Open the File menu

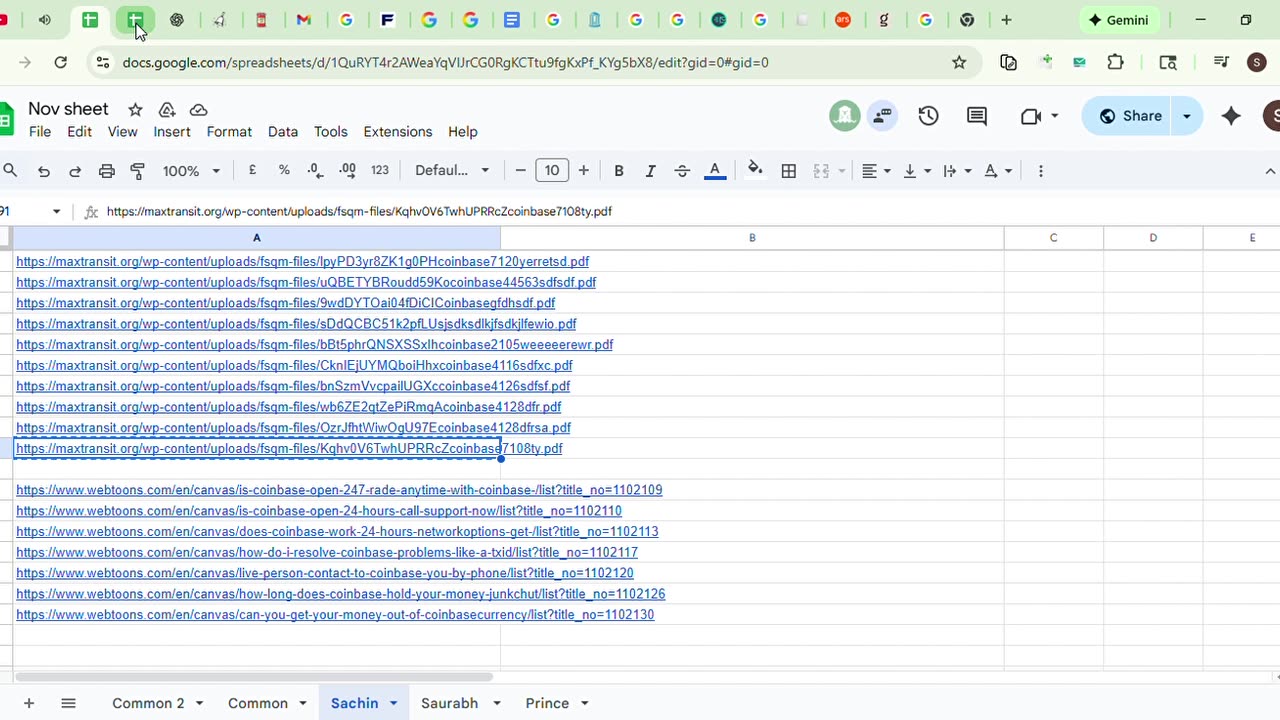(40, 132)
